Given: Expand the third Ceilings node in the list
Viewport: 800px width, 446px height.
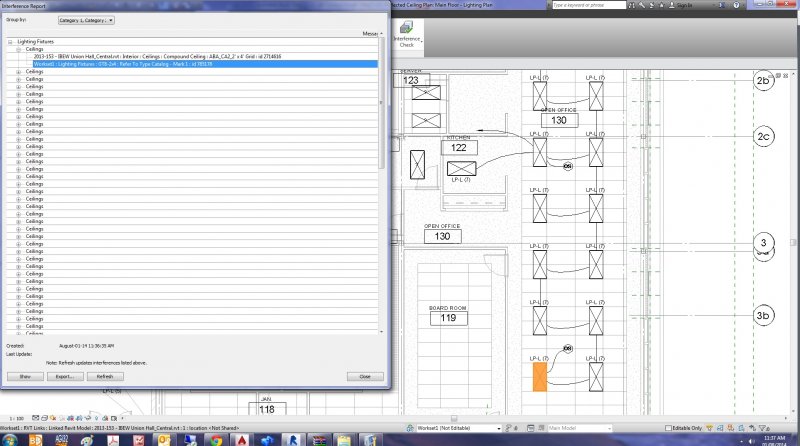Looking at the screenshot, I should pos(18,80).
